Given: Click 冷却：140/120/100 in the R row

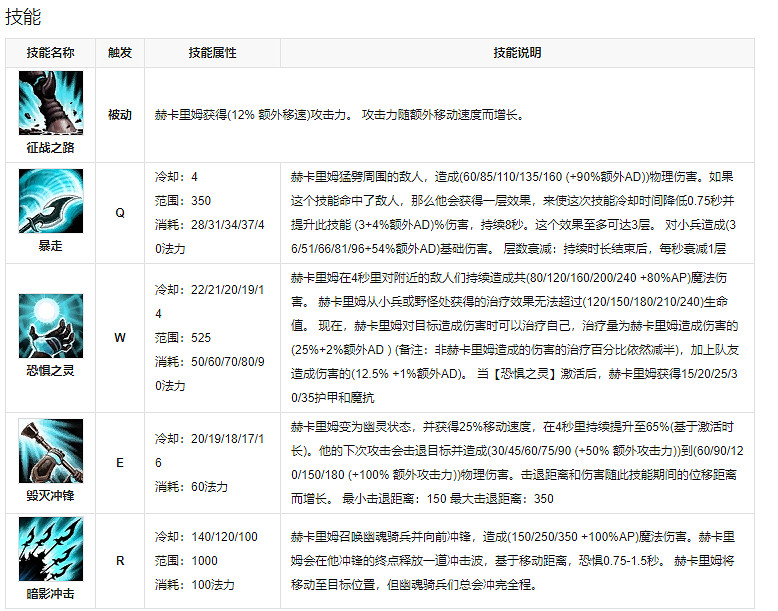Looking at the screenshot, I should 206,537.
